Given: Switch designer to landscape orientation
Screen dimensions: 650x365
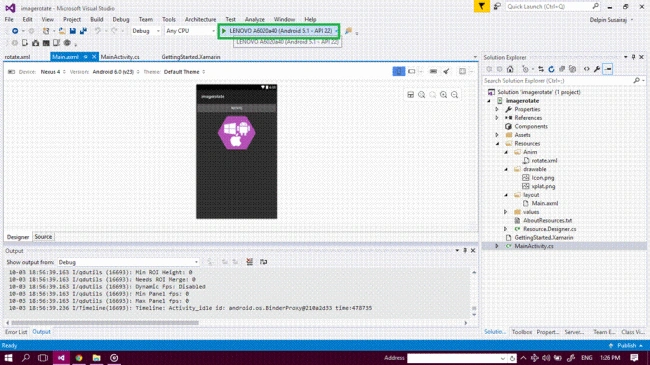Looking at the screenshot, I should (x=411, y=71).
